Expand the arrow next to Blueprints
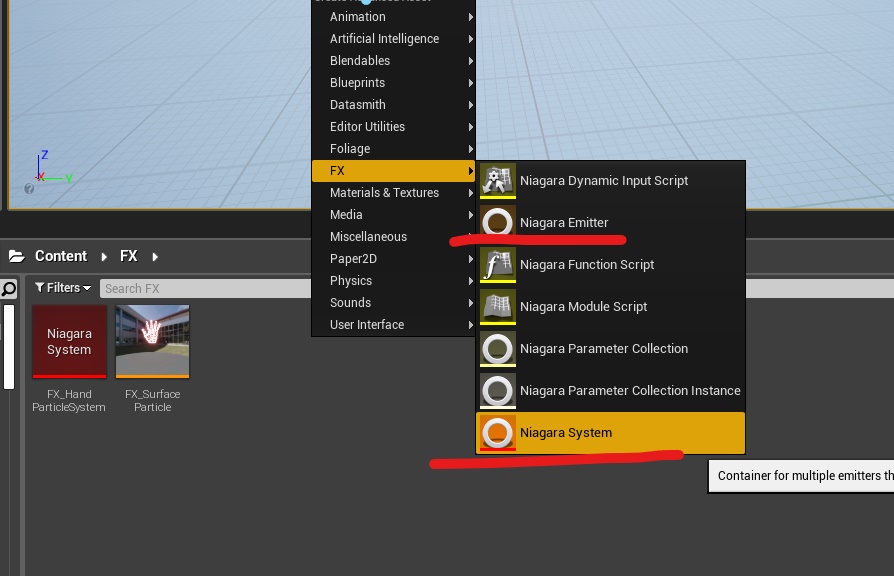This screenshot has height=576, width=894. [470, 83]
